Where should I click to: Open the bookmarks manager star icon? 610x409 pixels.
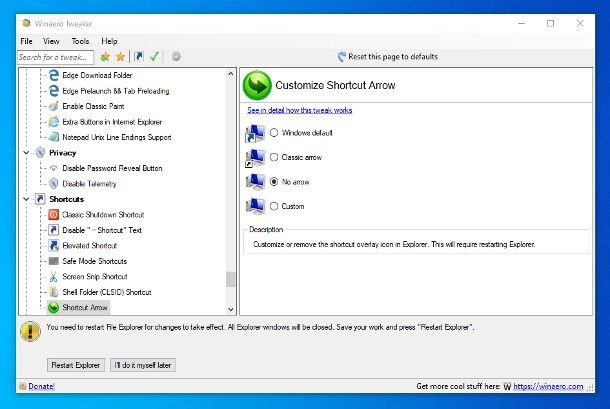(x=120, y=57)
